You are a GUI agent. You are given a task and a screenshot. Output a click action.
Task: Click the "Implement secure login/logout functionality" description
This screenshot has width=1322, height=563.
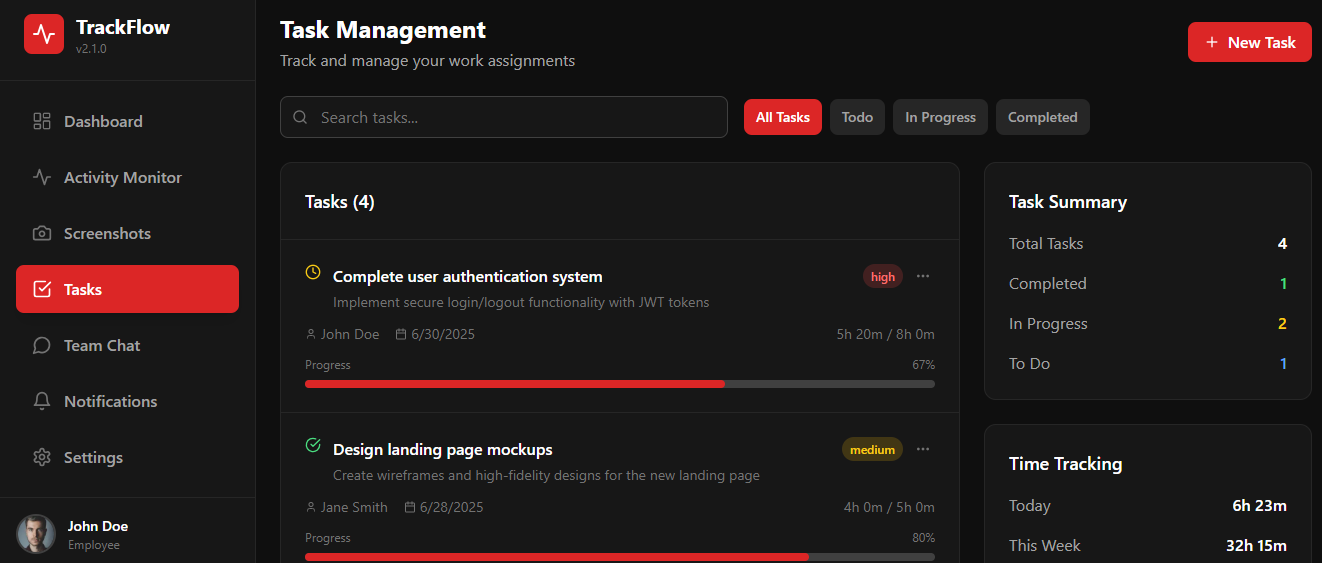point(521,302)
